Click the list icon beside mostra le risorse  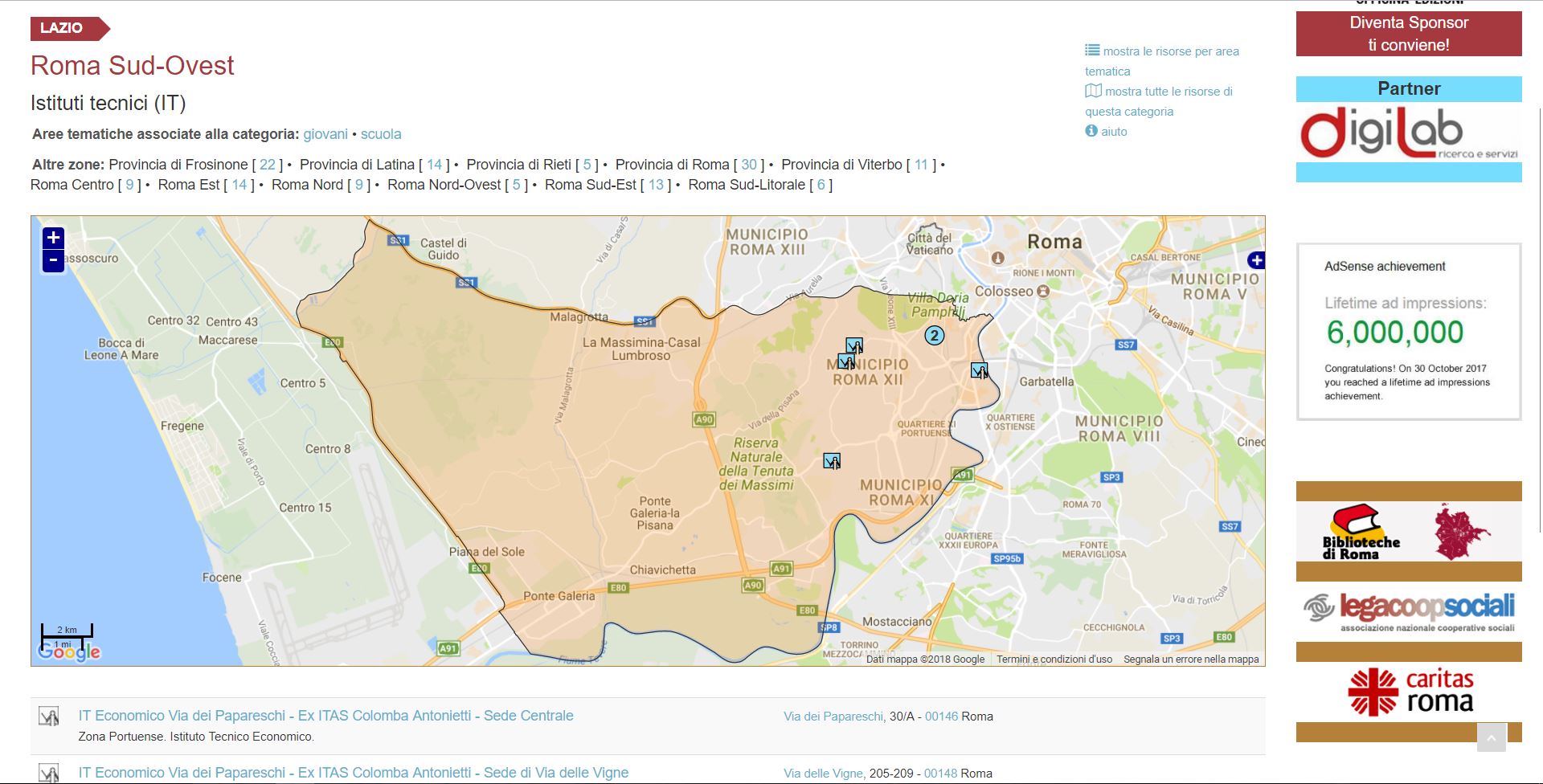pos(1092,50)
